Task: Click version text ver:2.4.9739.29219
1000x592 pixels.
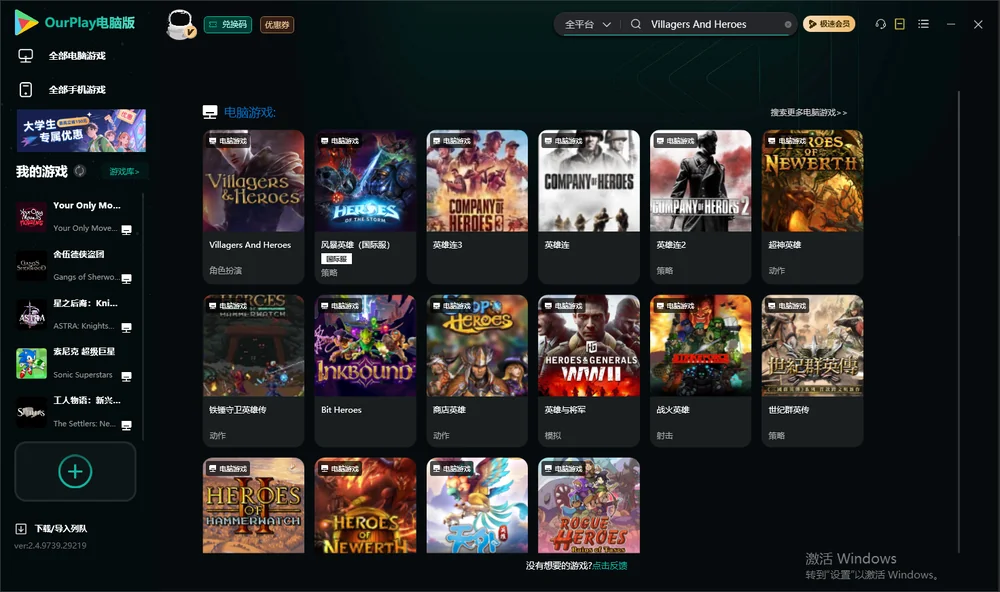Action: pyautogui.click(x=50, y=546)
